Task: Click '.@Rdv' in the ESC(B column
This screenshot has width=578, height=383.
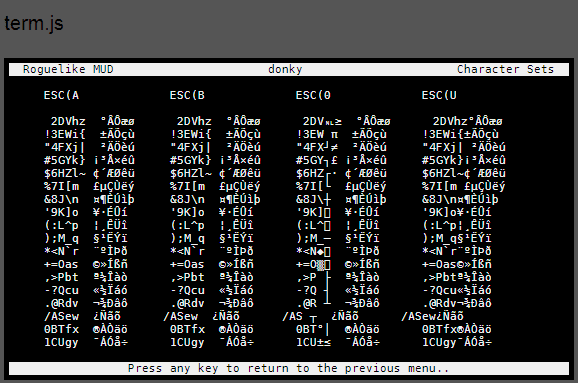Action: [187, 303]
